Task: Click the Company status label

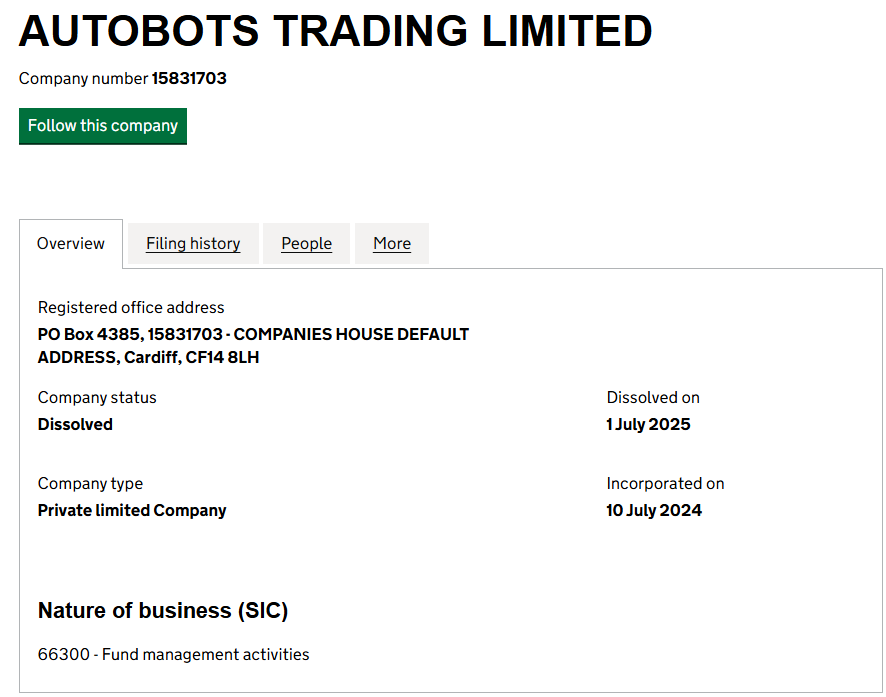Action: [97, 398]
